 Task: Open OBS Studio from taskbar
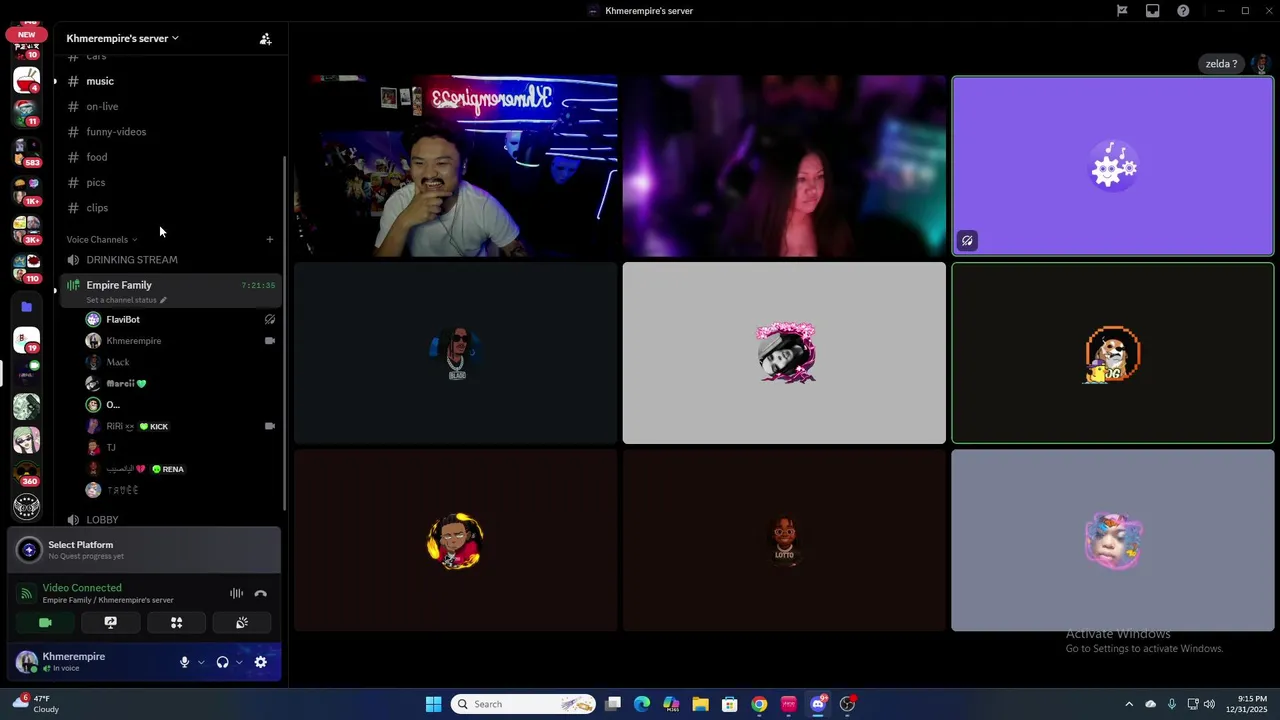[847, 704]
